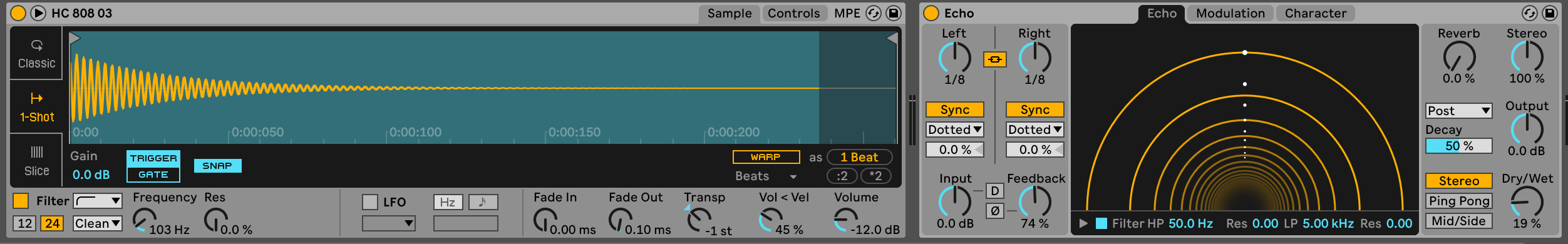Click the Echo Input knob
Screen dimensions: 1568x244
[x=954, y=202]
